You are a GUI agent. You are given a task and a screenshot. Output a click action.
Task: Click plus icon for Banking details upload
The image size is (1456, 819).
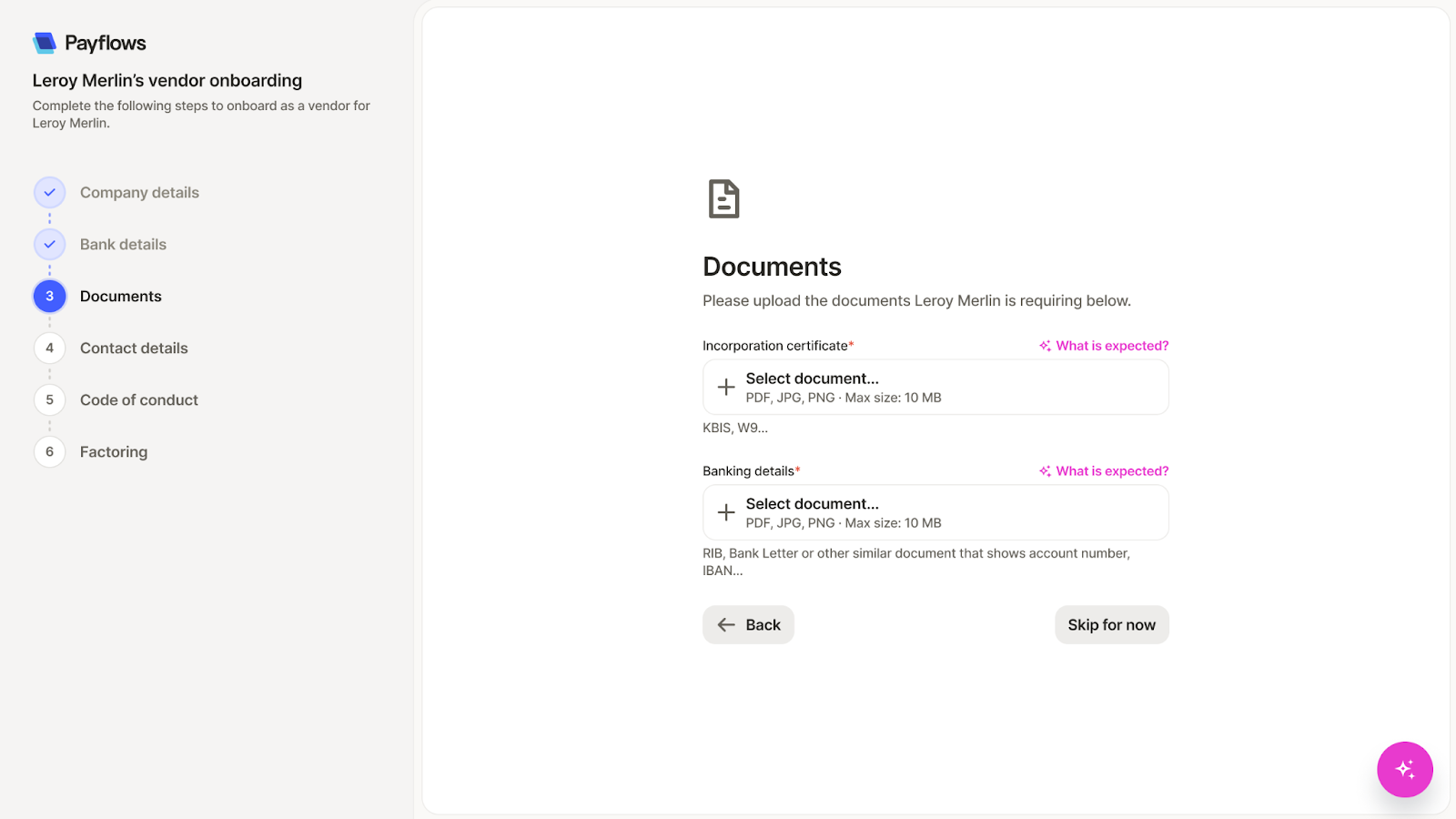(x=726, y=512)
